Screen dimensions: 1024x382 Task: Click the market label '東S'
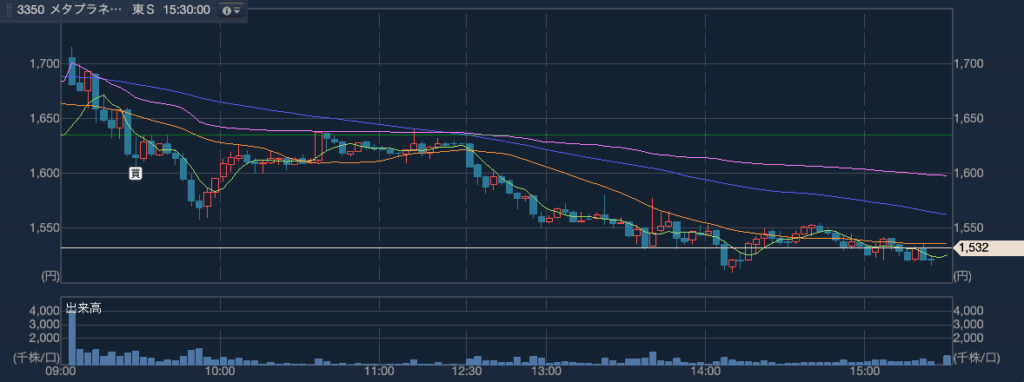point(144,11)
